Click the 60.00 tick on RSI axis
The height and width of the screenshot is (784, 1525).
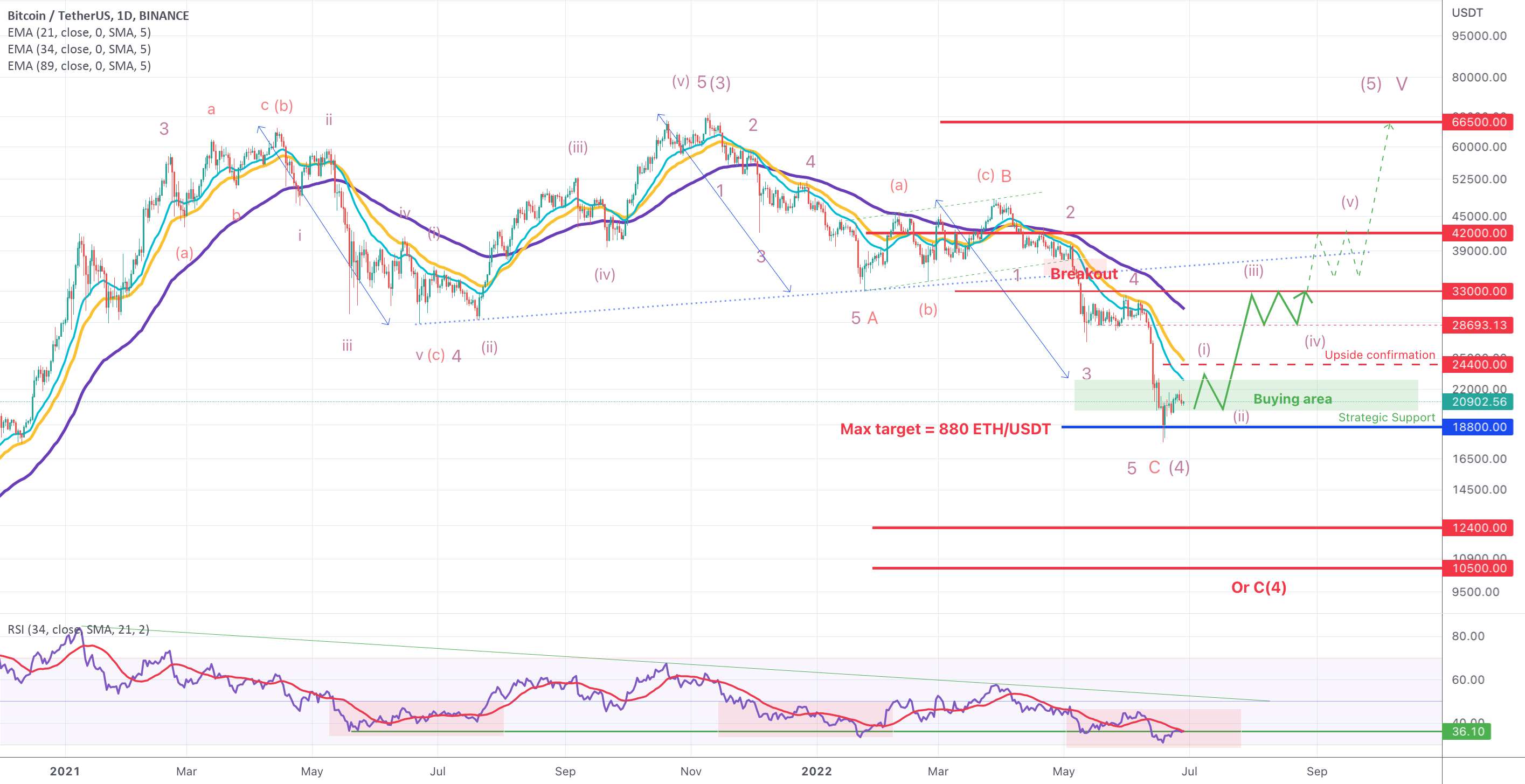[x=1468, y=679]
